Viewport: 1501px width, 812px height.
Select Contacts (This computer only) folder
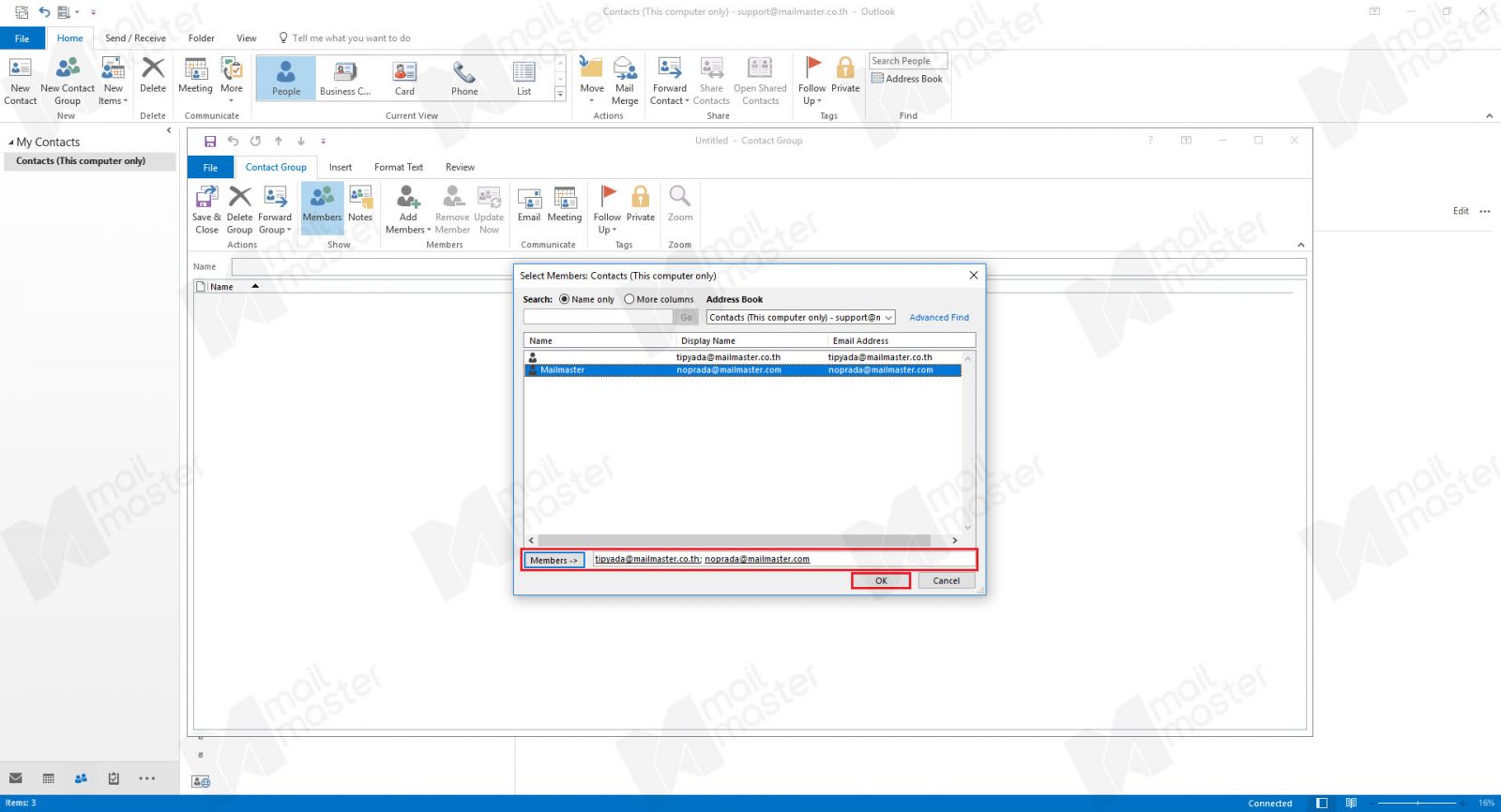pyautogui.click(x=88, y=161)
